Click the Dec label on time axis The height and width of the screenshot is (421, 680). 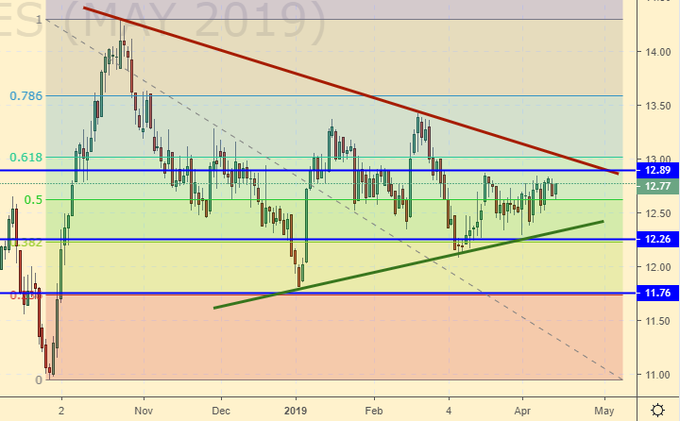coord(221,410)
